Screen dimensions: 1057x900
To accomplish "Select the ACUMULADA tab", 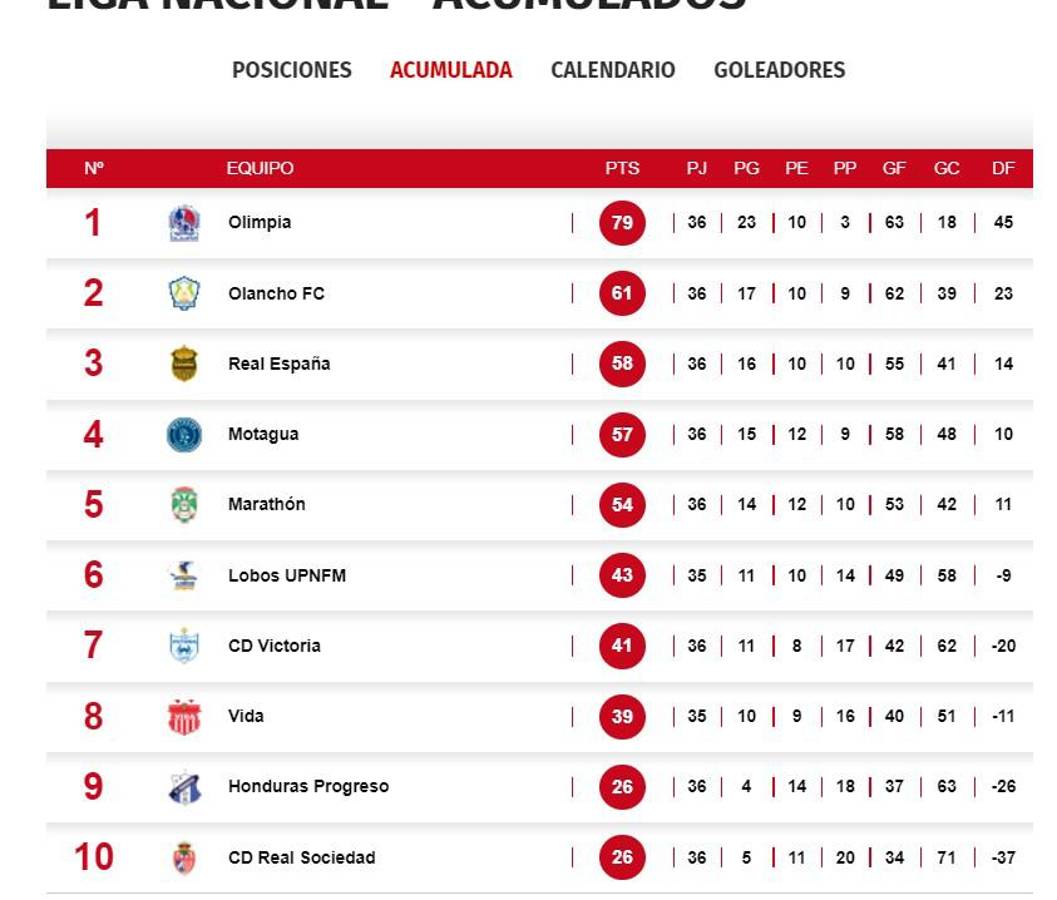I will coord(451,70).
